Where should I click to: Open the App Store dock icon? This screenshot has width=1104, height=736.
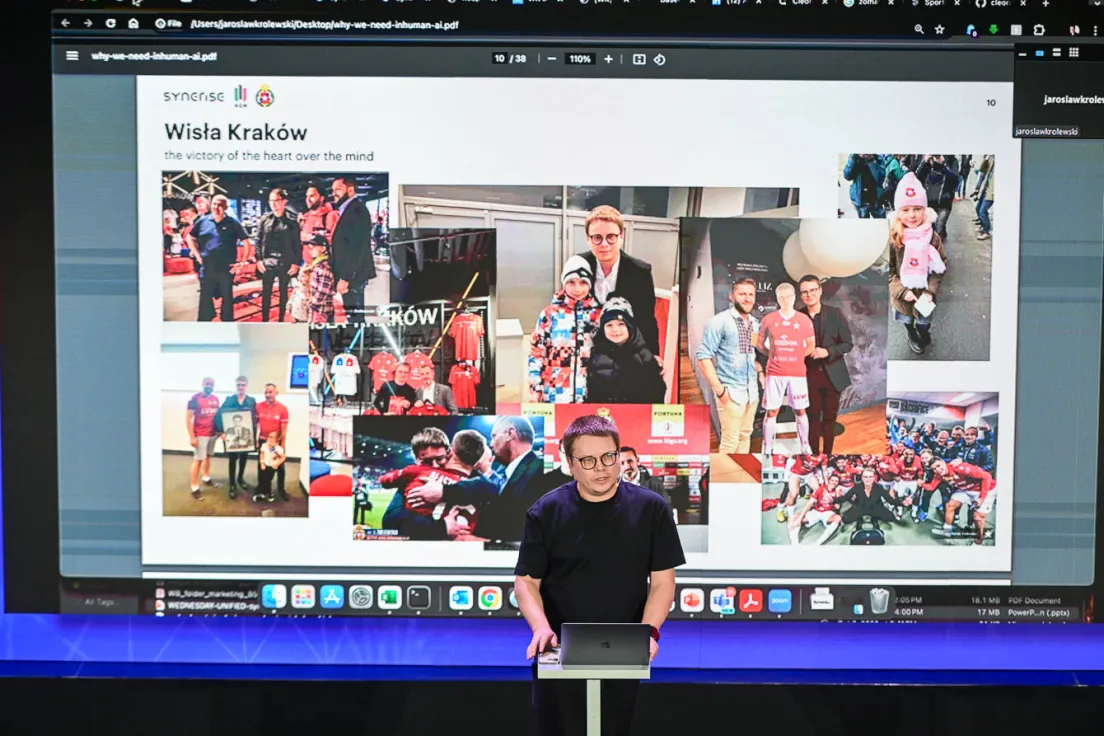click(331, 597)
